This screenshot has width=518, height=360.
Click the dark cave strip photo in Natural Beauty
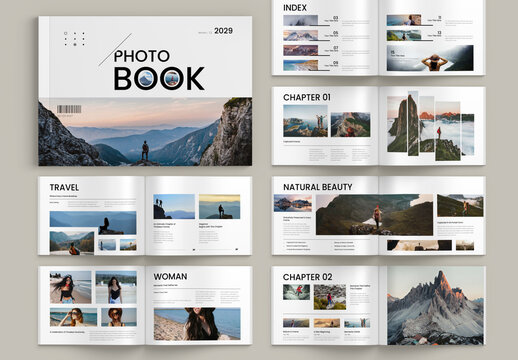419,245
